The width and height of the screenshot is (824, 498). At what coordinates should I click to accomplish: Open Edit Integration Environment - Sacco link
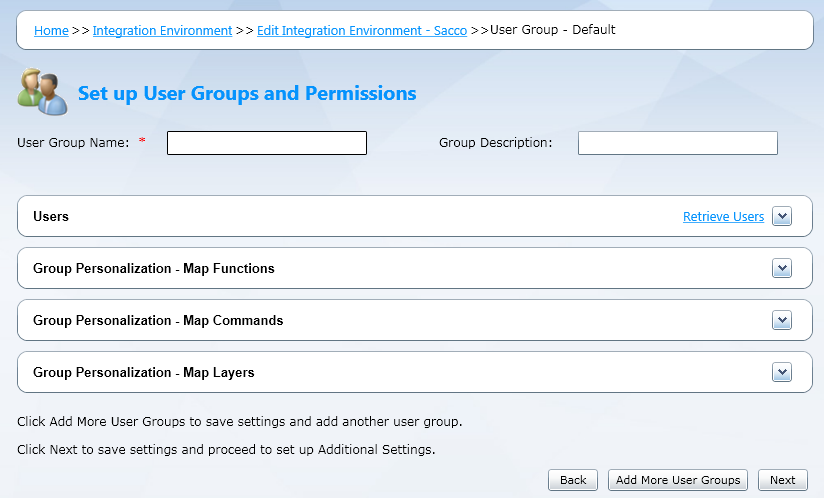pyautogui.click(x=362, y=30)
